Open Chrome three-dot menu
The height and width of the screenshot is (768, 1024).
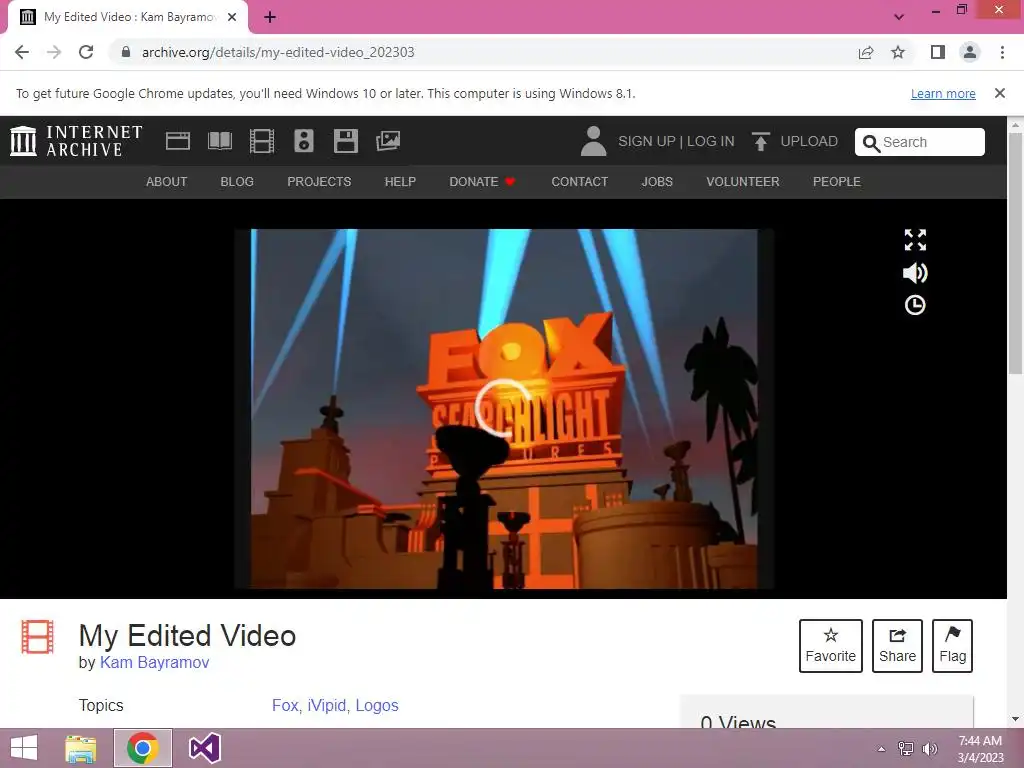(x=1002, y=52)
